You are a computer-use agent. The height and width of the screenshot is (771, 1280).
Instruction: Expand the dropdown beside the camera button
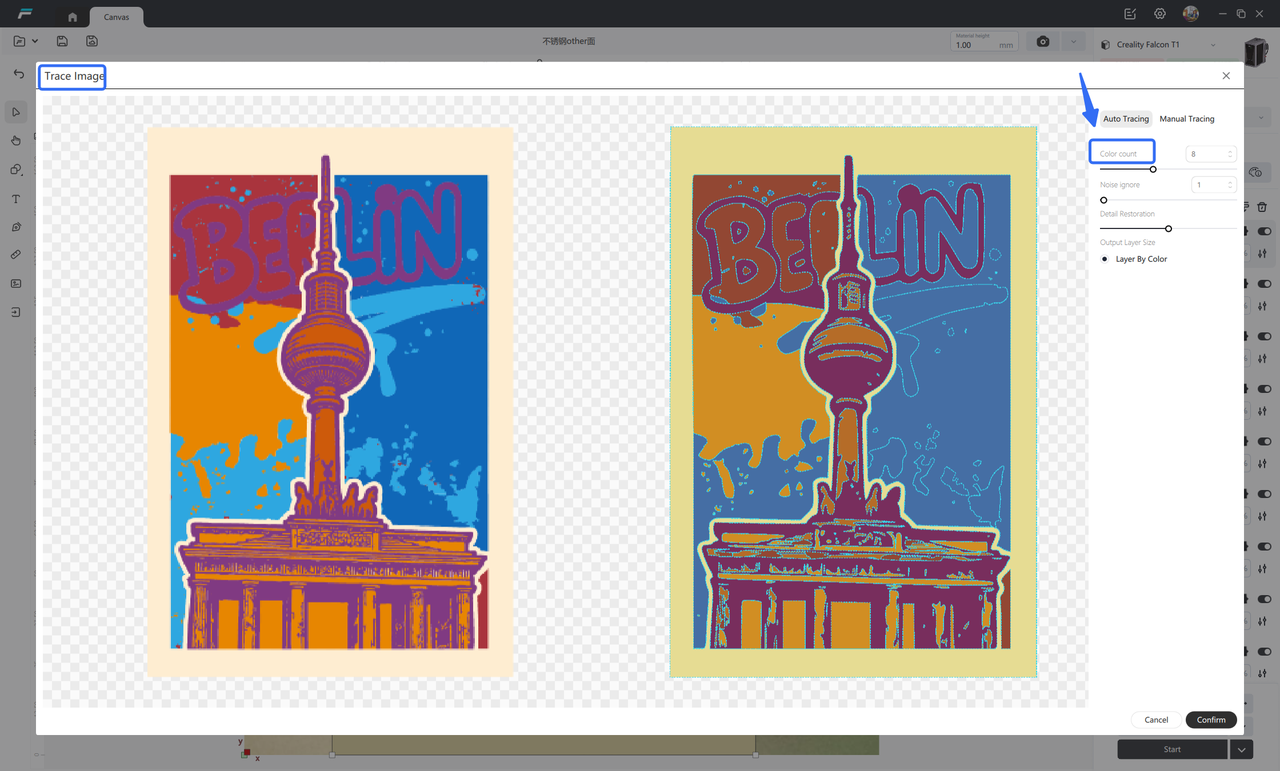[1073, 42]
